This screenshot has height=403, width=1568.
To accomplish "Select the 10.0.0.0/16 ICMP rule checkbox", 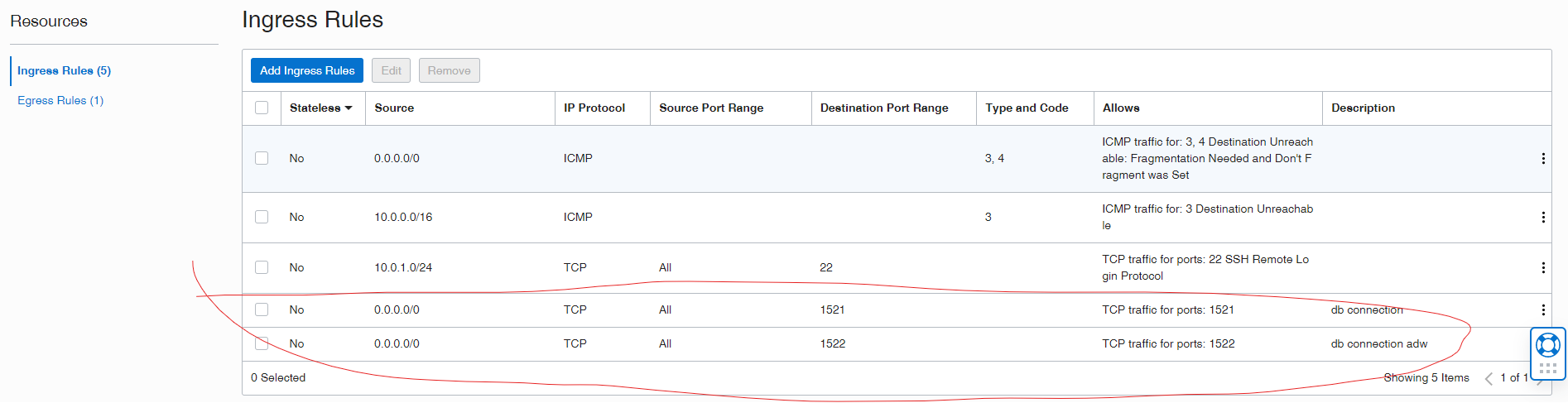I will pyautogui.click(x=262, y=217).
